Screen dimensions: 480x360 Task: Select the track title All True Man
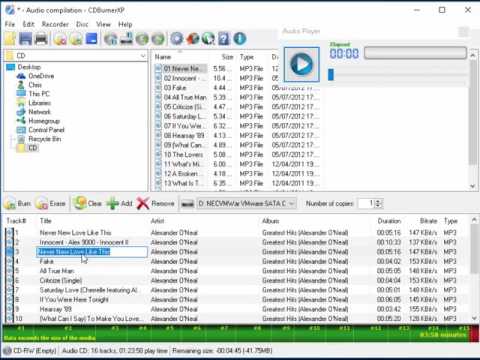(x=57, y=271)
